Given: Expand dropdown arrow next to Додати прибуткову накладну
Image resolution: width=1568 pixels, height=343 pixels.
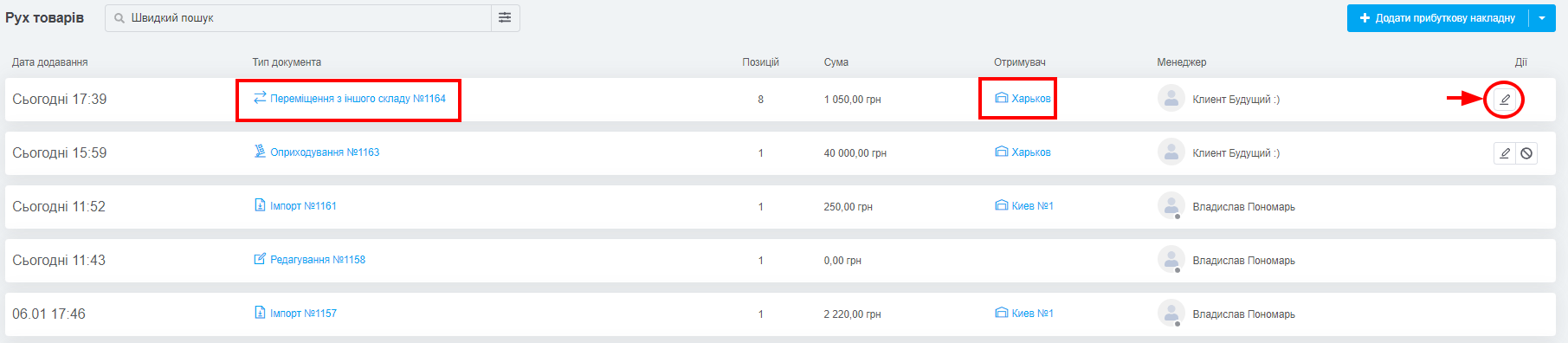Looking at the screenshot, I should pyautogui.click(x=1542, y=18).
